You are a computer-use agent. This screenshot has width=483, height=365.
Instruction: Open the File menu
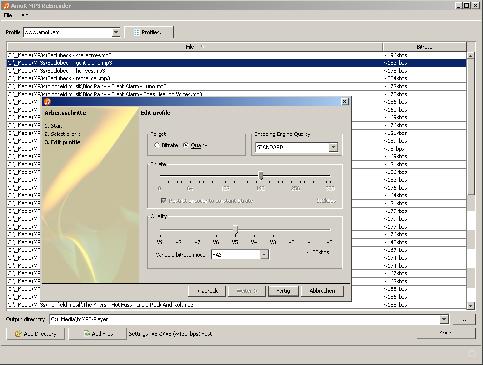tap(8, 15)
